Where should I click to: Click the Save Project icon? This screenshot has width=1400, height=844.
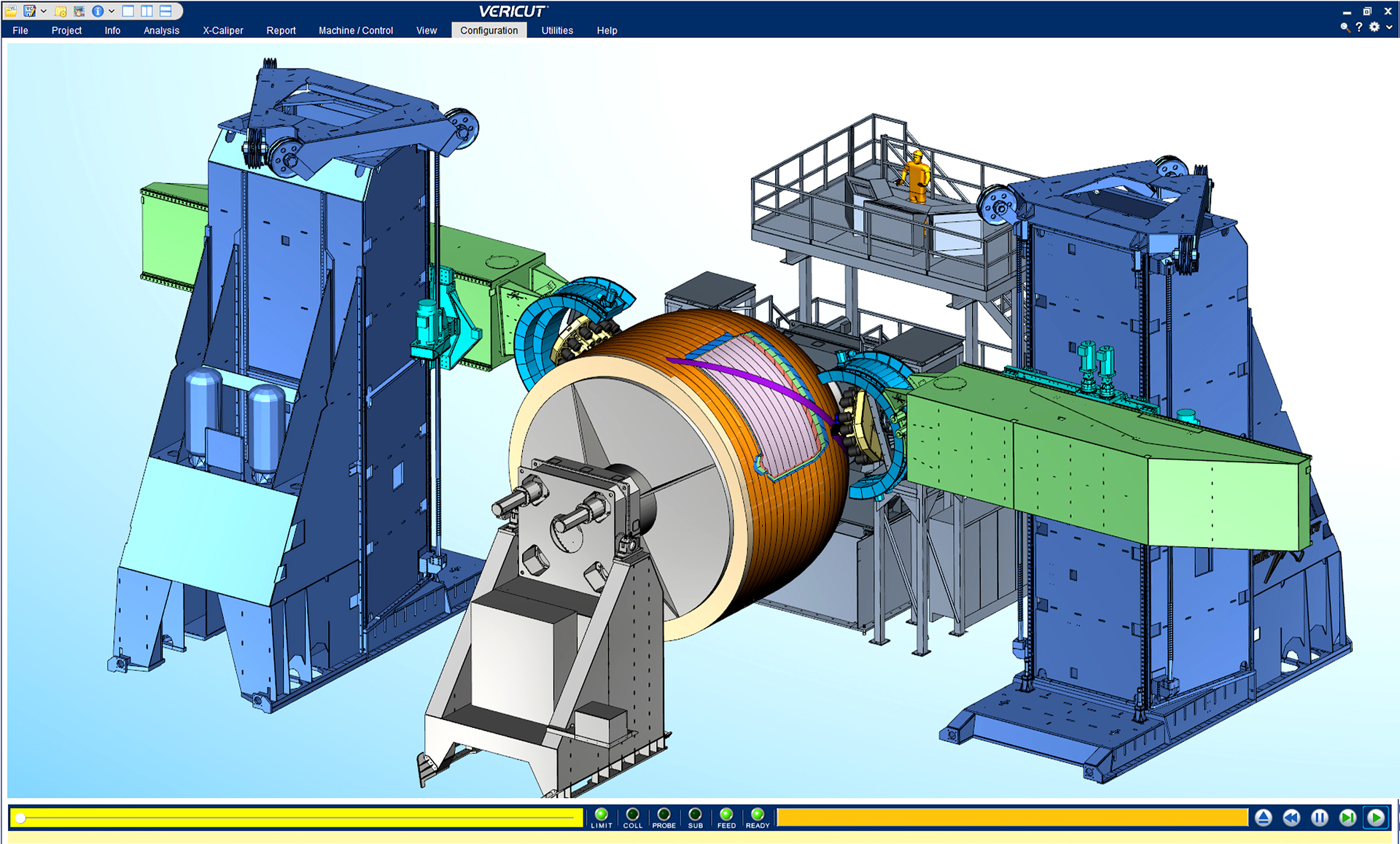(x=29, y=11)
